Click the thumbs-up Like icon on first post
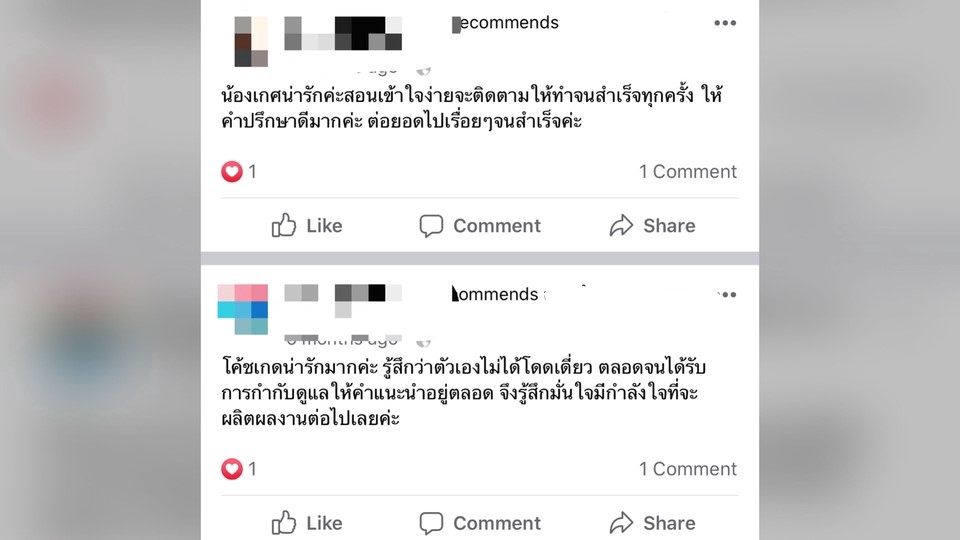The height and width of the screenshot is (540, 960). pyautogui.click(x=283, y=225)
